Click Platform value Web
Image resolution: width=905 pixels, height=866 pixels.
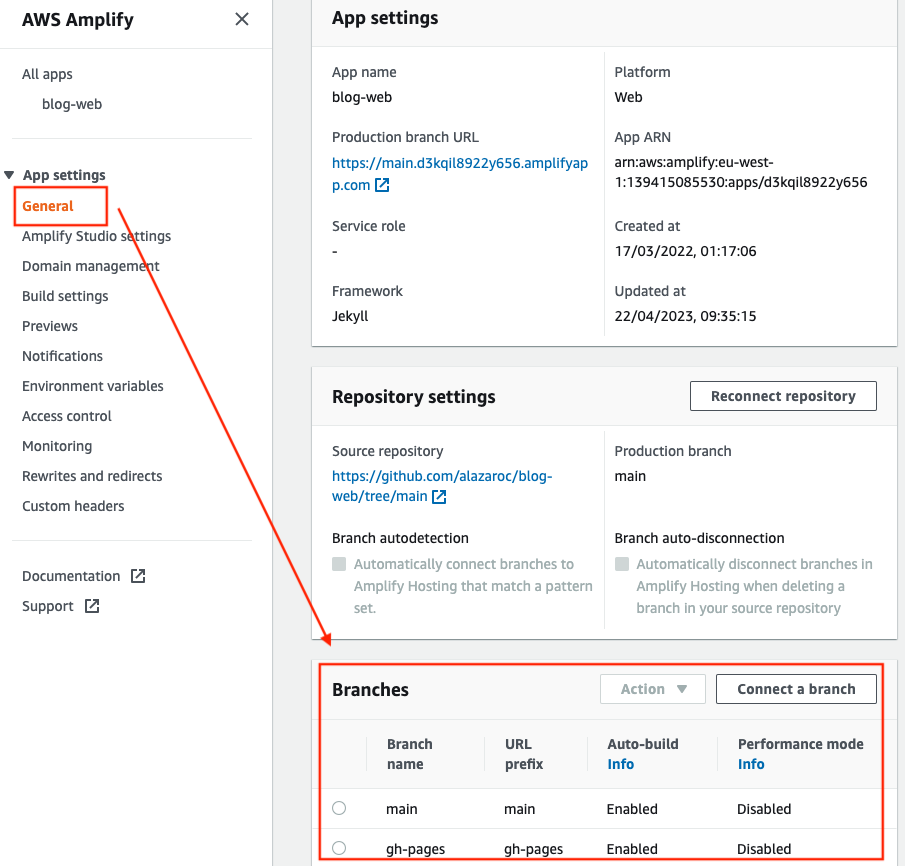pyautogui.click(x=628, y=97)
